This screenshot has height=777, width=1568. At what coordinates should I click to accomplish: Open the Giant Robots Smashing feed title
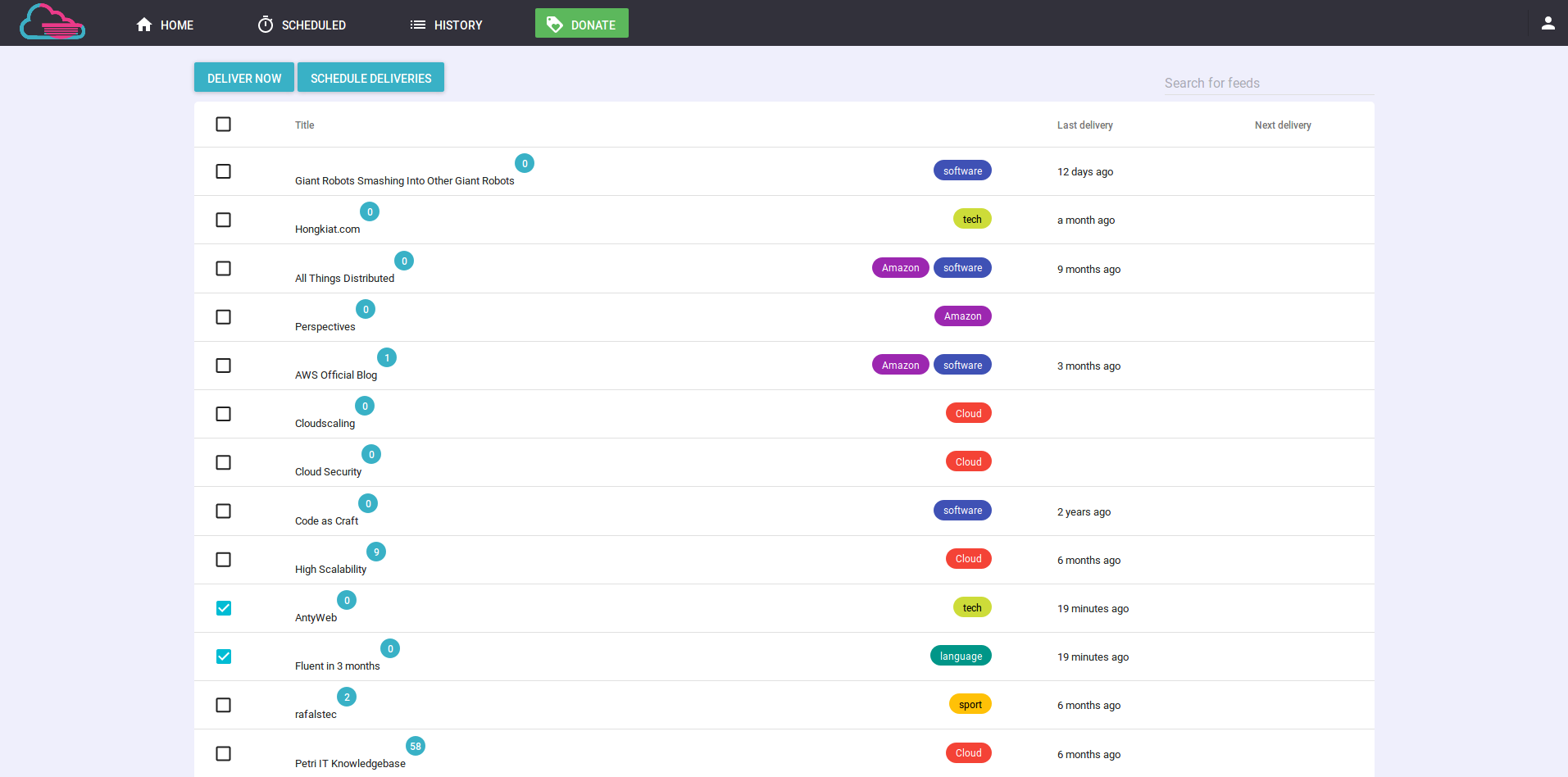pos(404,181)
